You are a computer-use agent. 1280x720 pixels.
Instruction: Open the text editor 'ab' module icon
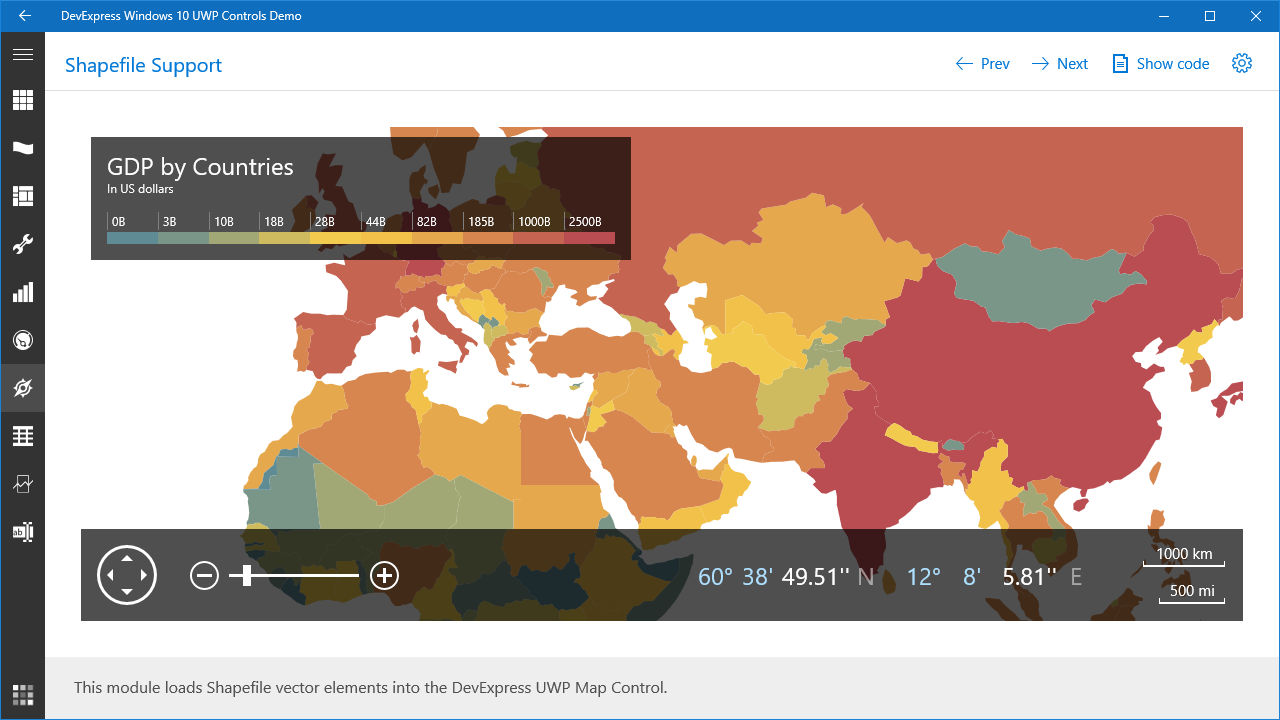pos(23,531)
